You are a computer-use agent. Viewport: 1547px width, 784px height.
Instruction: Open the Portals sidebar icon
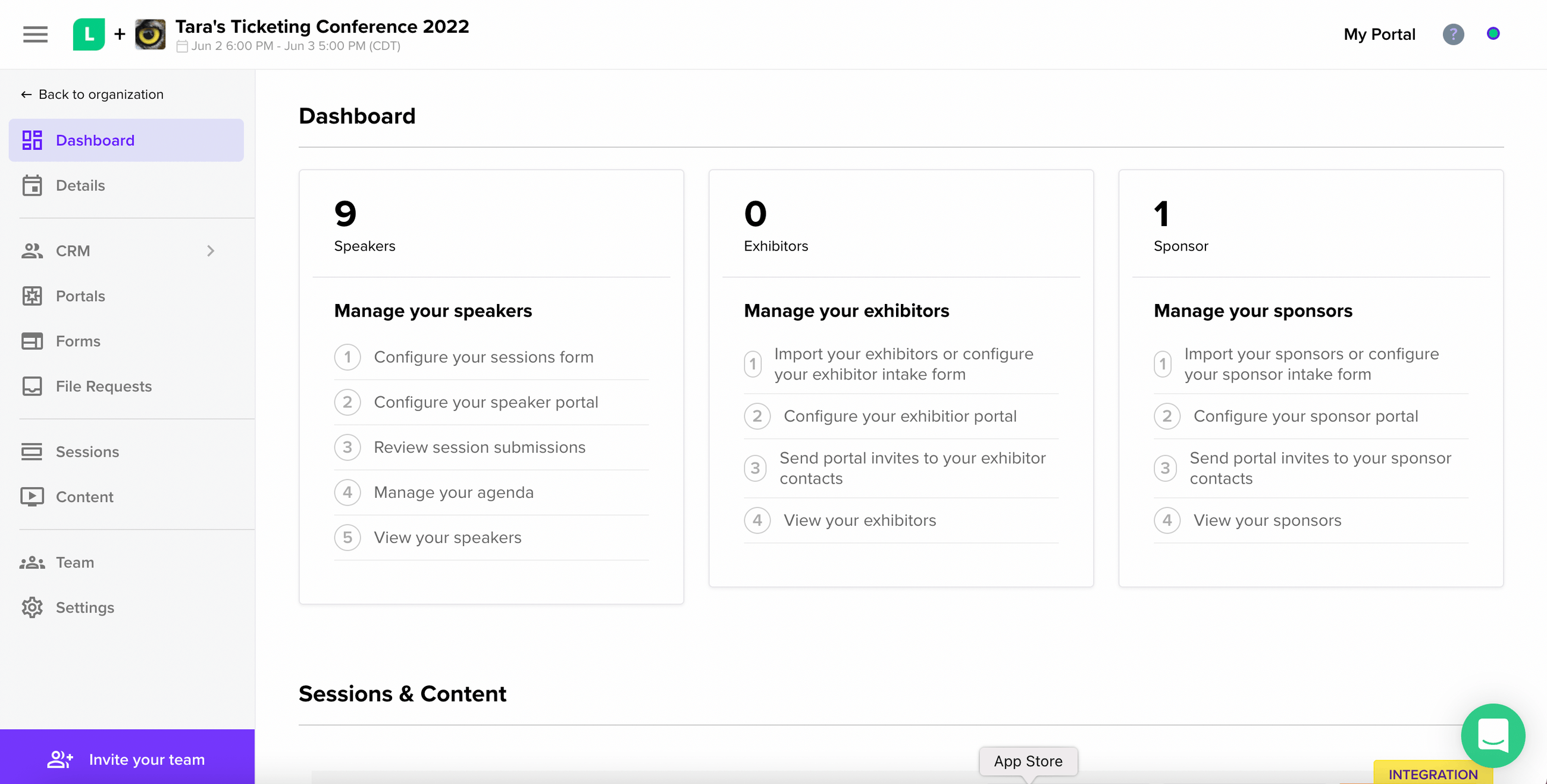click(x=33, y=296)
